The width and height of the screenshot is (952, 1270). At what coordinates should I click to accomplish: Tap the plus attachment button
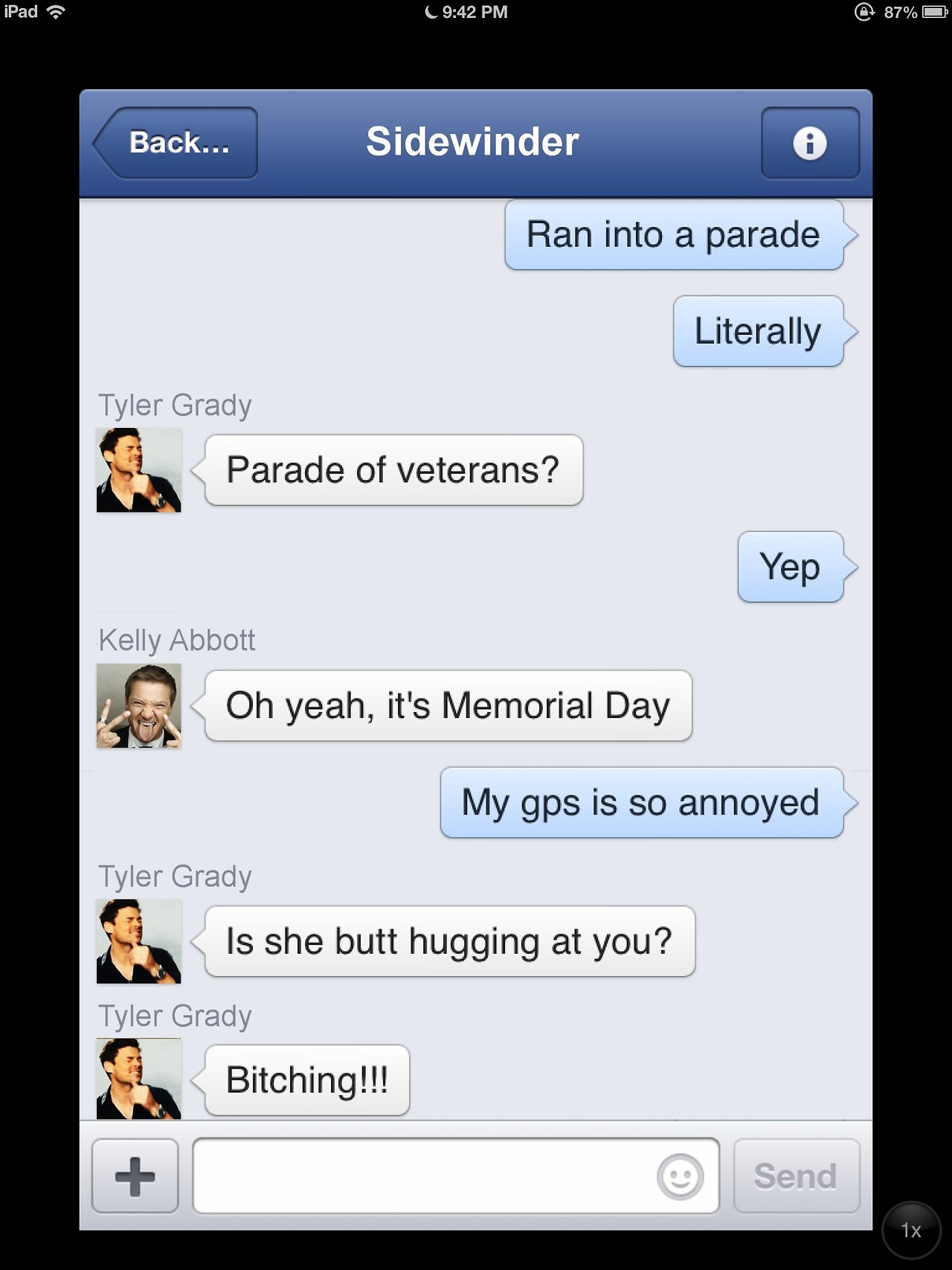[135, 1176]
